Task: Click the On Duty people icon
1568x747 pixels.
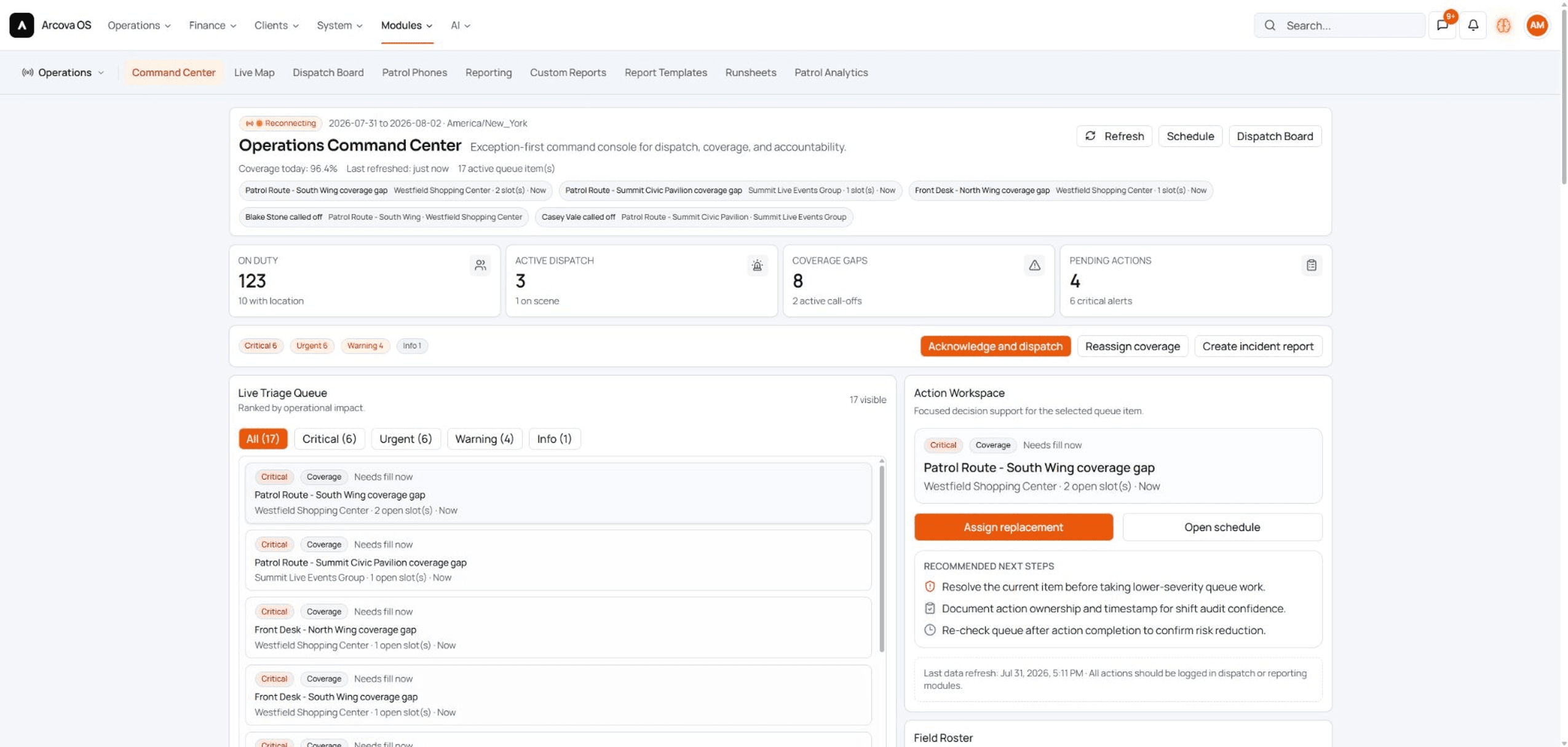Action: [x=480, y=265]
